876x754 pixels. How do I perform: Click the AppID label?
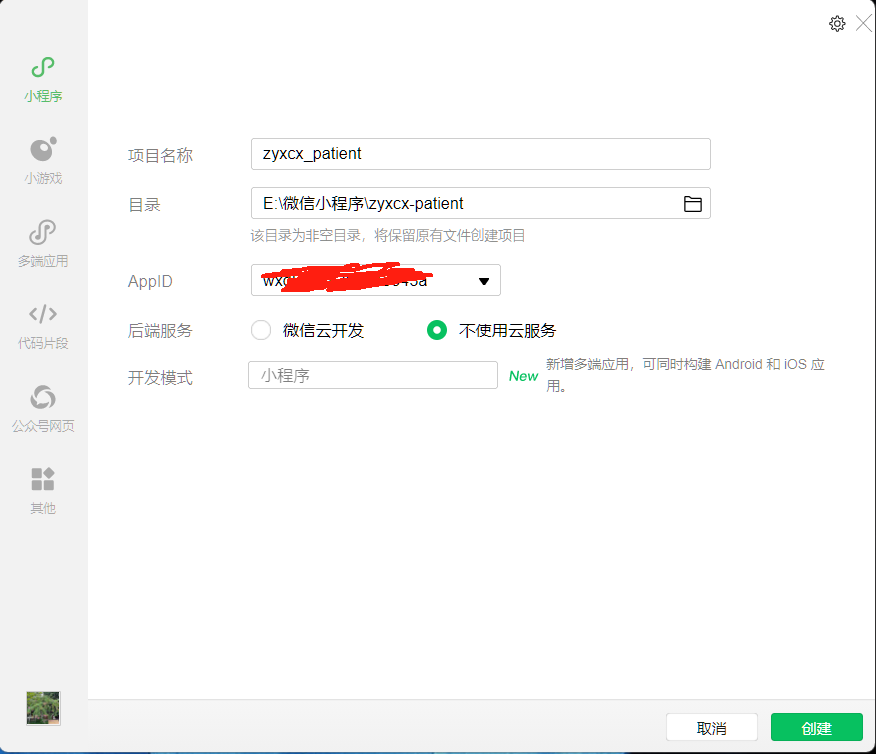point(150,281)
